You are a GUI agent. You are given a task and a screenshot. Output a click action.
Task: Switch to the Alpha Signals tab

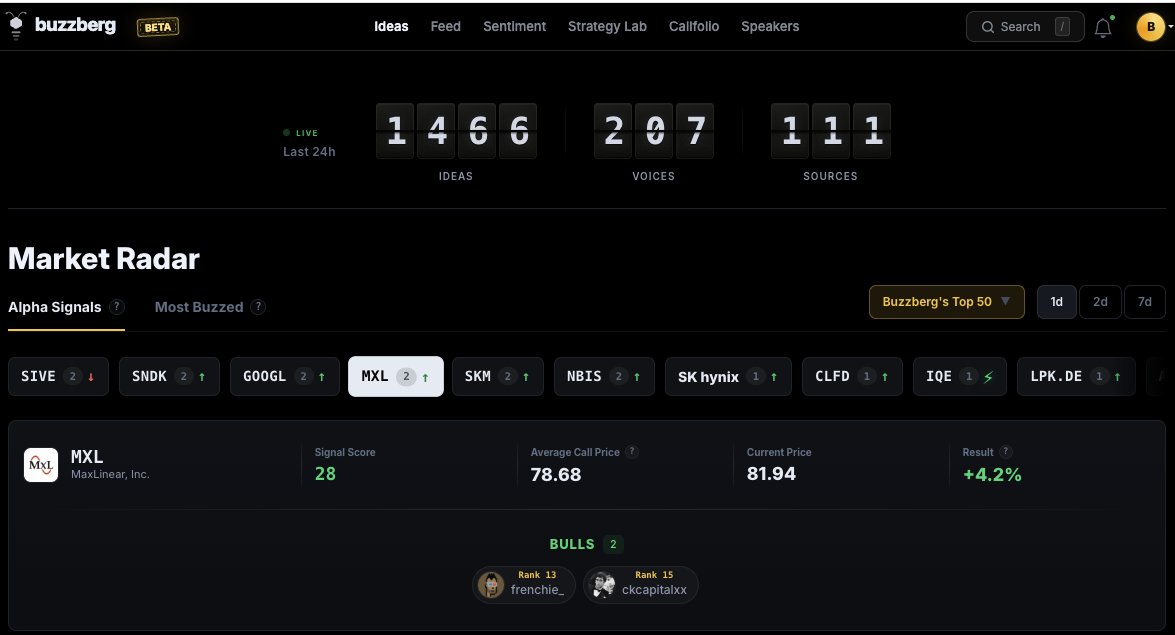coord(55,307)
